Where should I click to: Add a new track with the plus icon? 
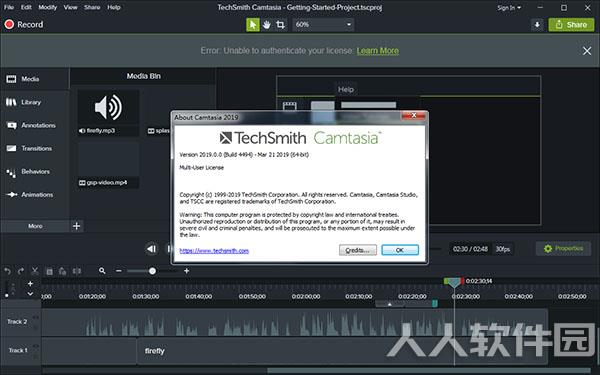coord(30,284)
